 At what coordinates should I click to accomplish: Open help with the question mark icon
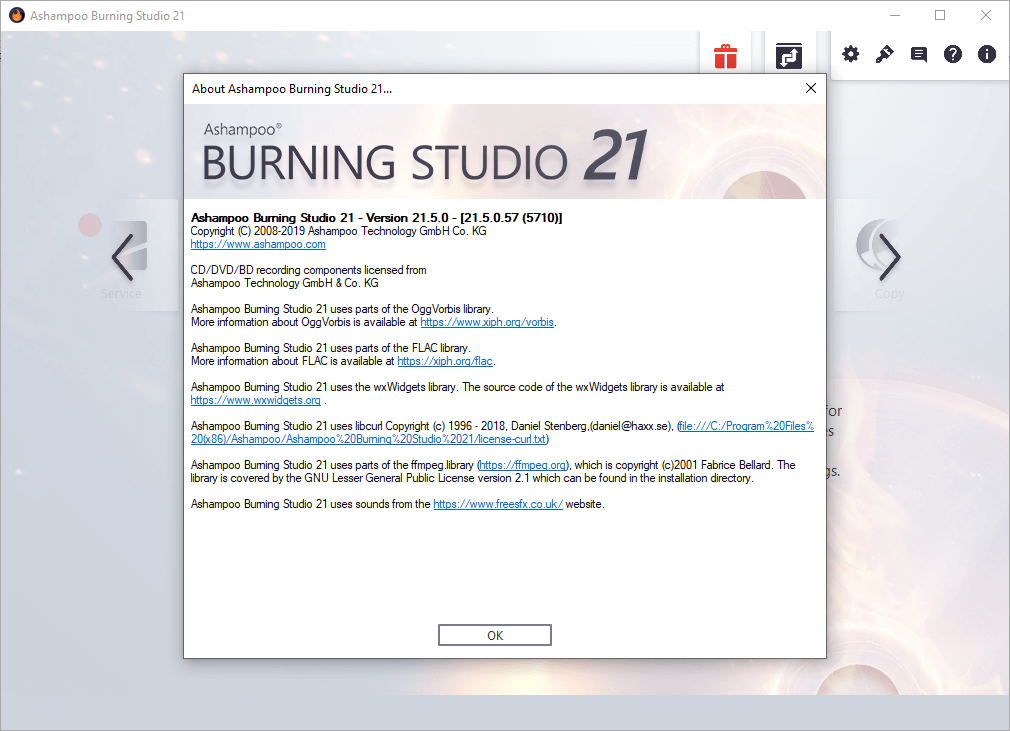coord(953,54)
